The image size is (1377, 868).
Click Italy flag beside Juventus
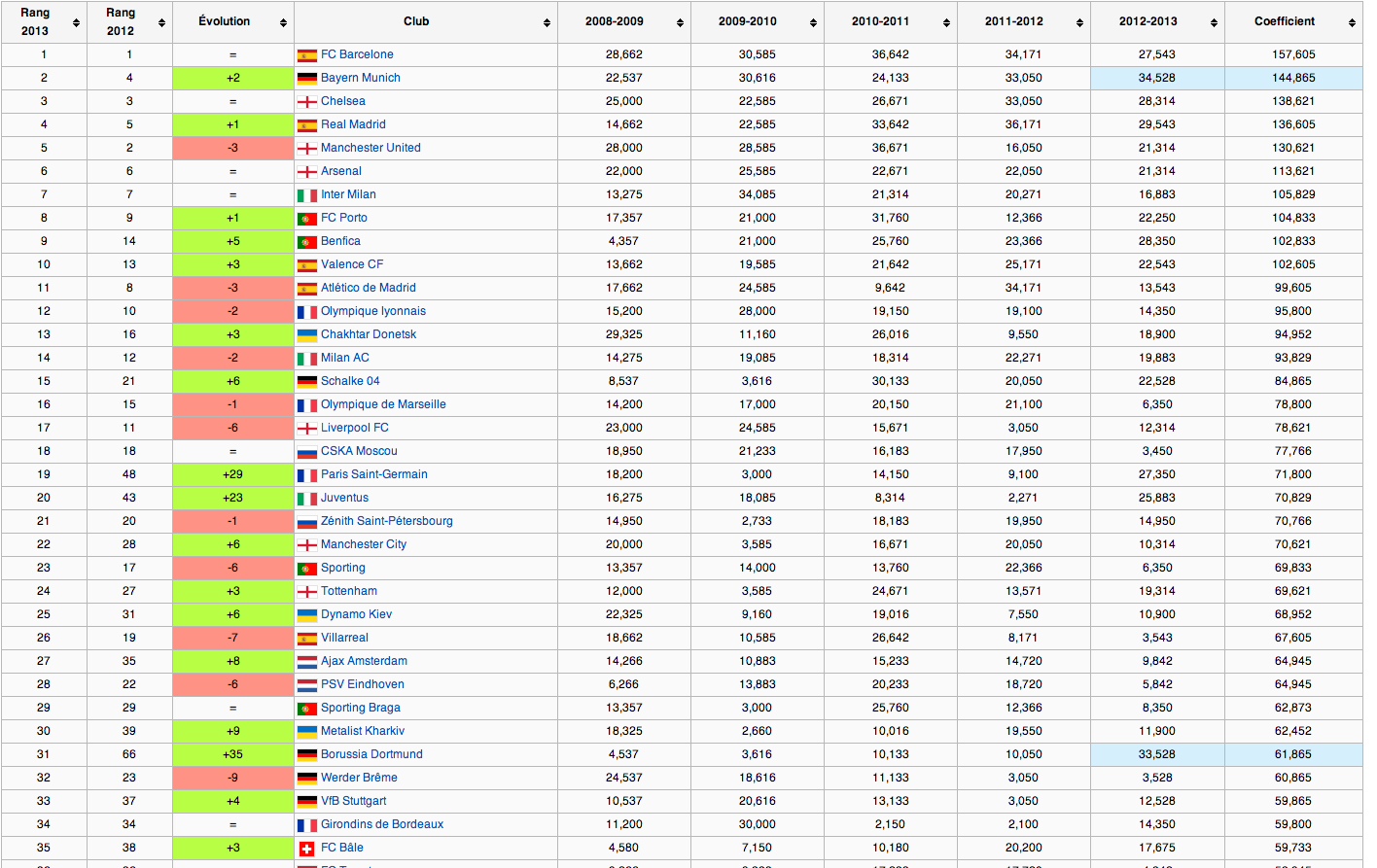tap(307, 499)
